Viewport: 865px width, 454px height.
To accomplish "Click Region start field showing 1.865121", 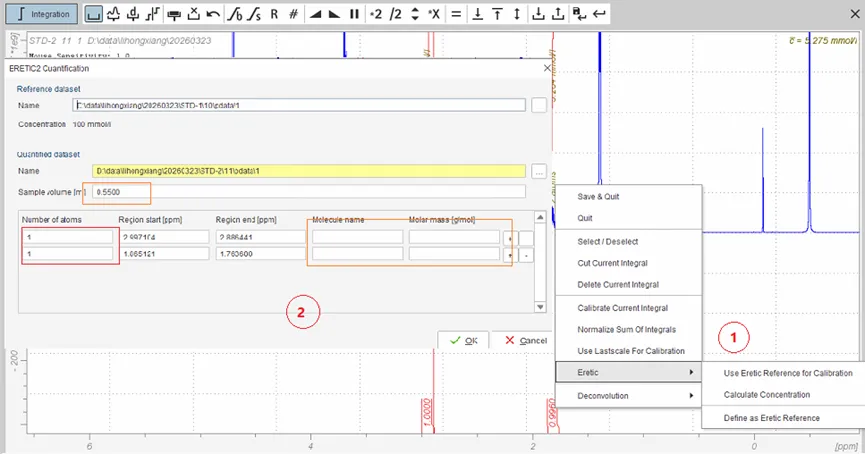I will coord(164,254).
